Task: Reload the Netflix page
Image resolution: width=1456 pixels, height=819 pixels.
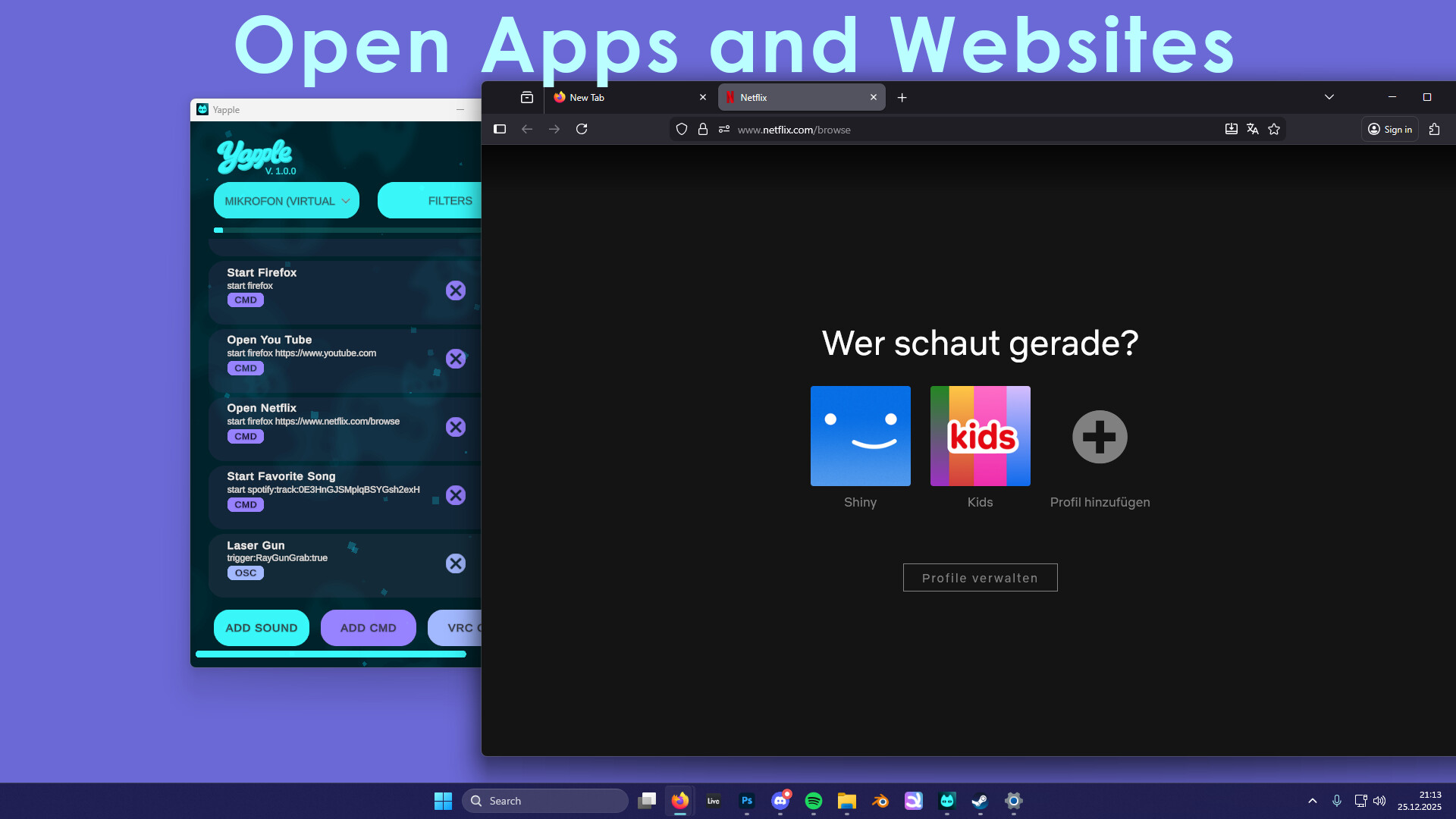Action: [x=582, y=129]
